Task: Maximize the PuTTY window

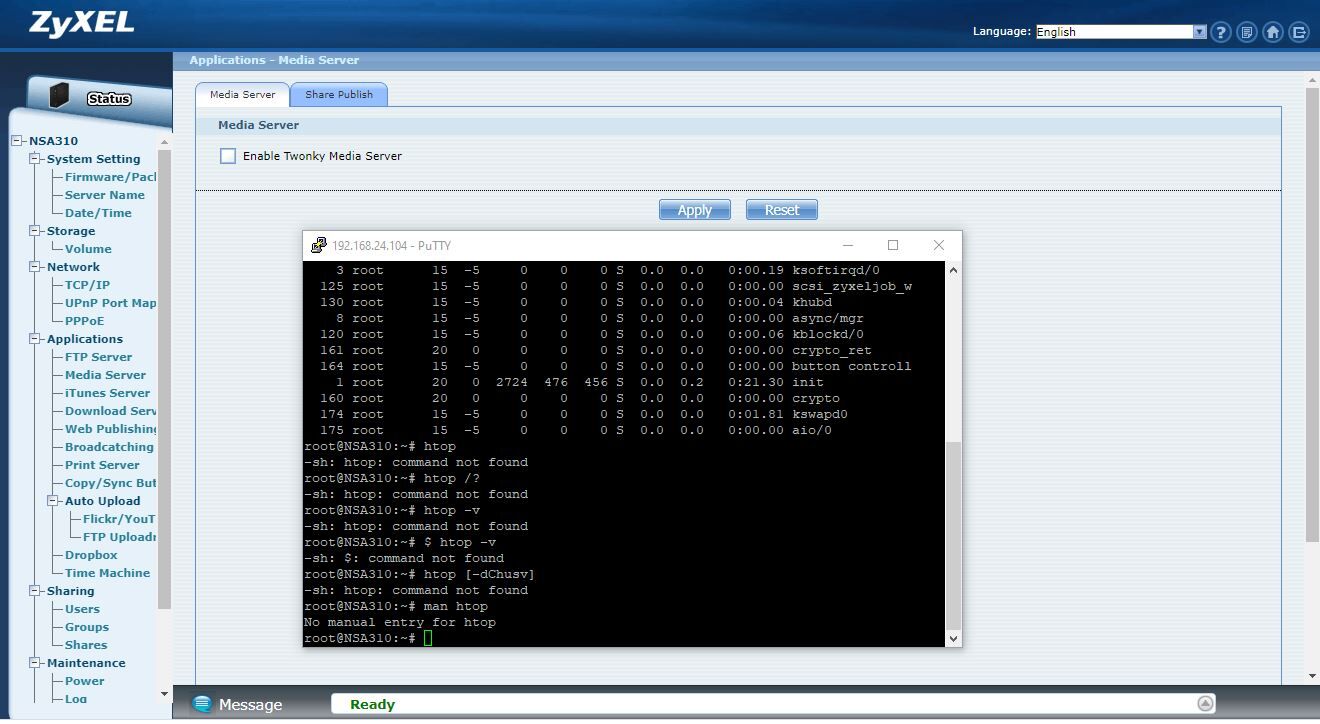Action: click(x=893, y=245)
